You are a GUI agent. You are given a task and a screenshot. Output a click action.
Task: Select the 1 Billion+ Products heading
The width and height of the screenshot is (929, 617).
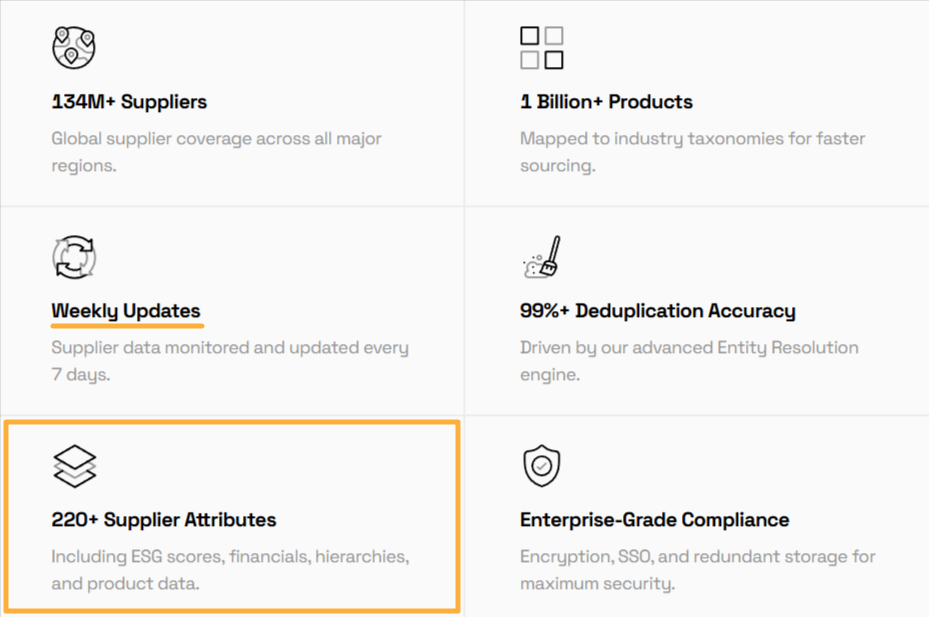click(606, 102)
